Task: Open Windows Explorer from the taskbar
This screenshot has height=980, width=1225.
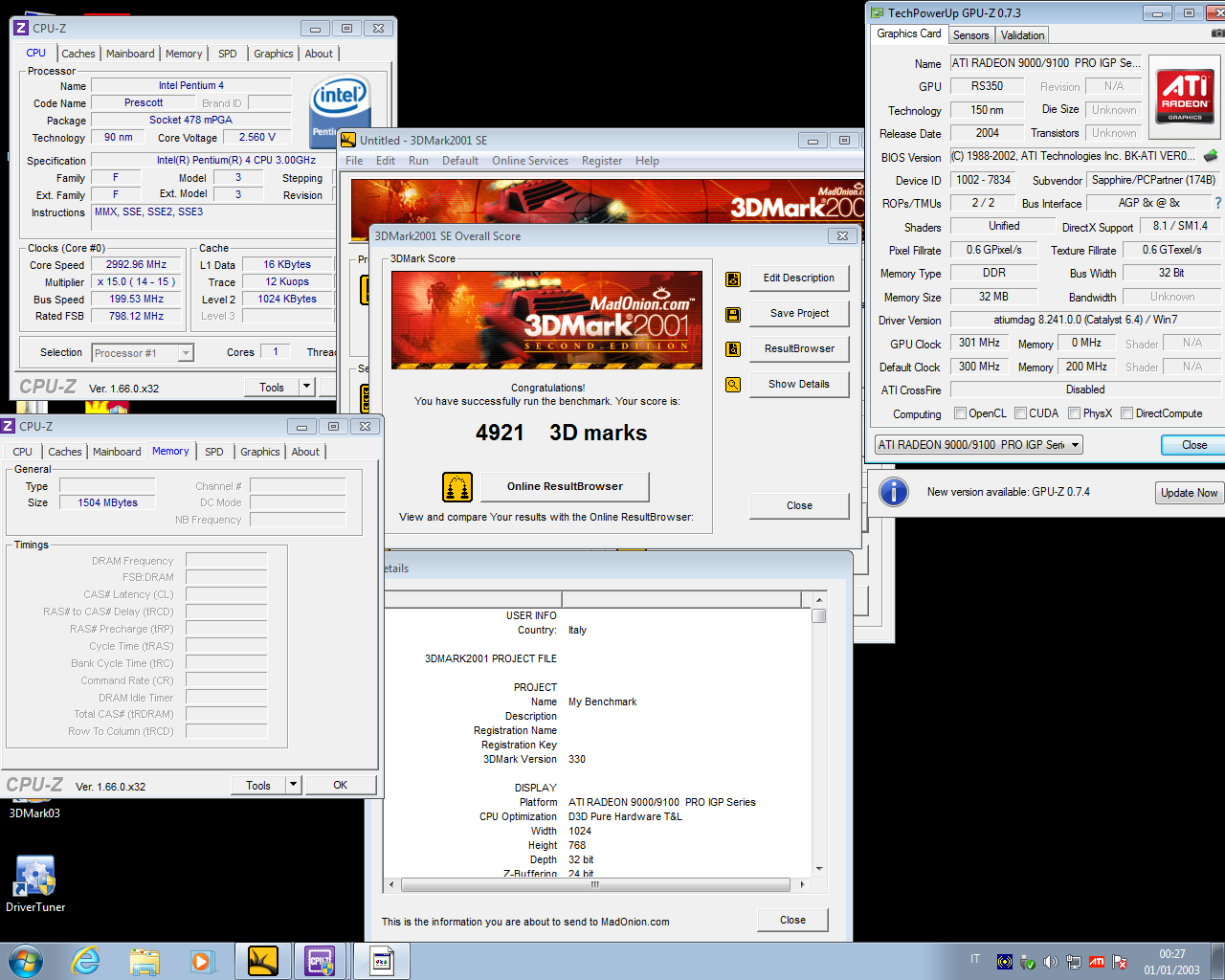Action: [x=145, y=961]
